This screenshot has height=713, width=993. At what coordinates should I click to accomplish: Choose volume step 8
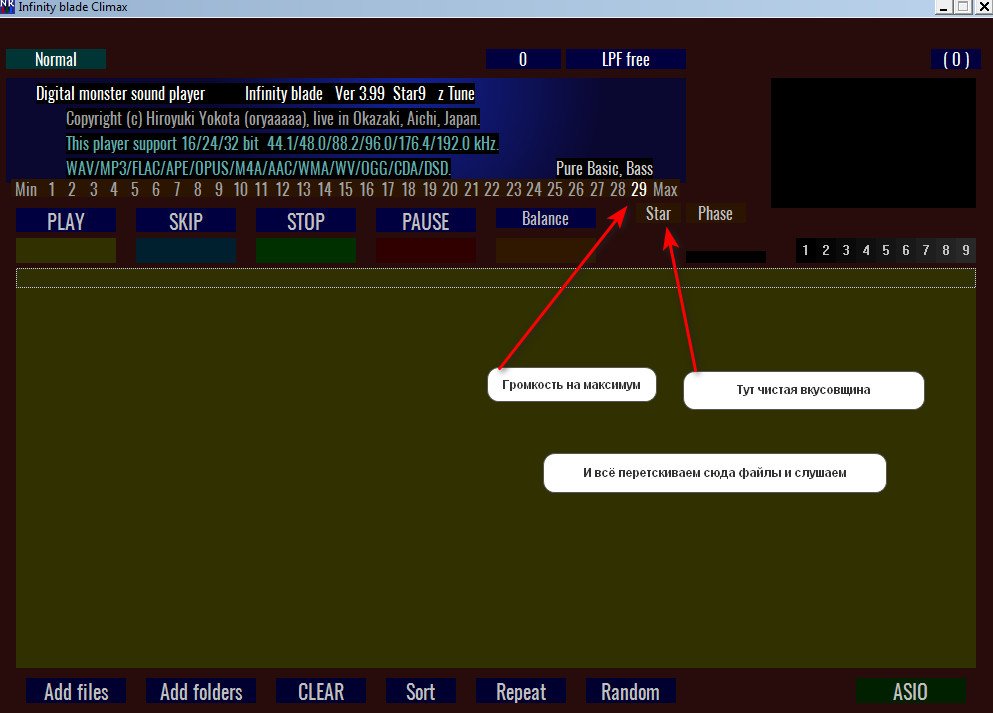[198, 189]
